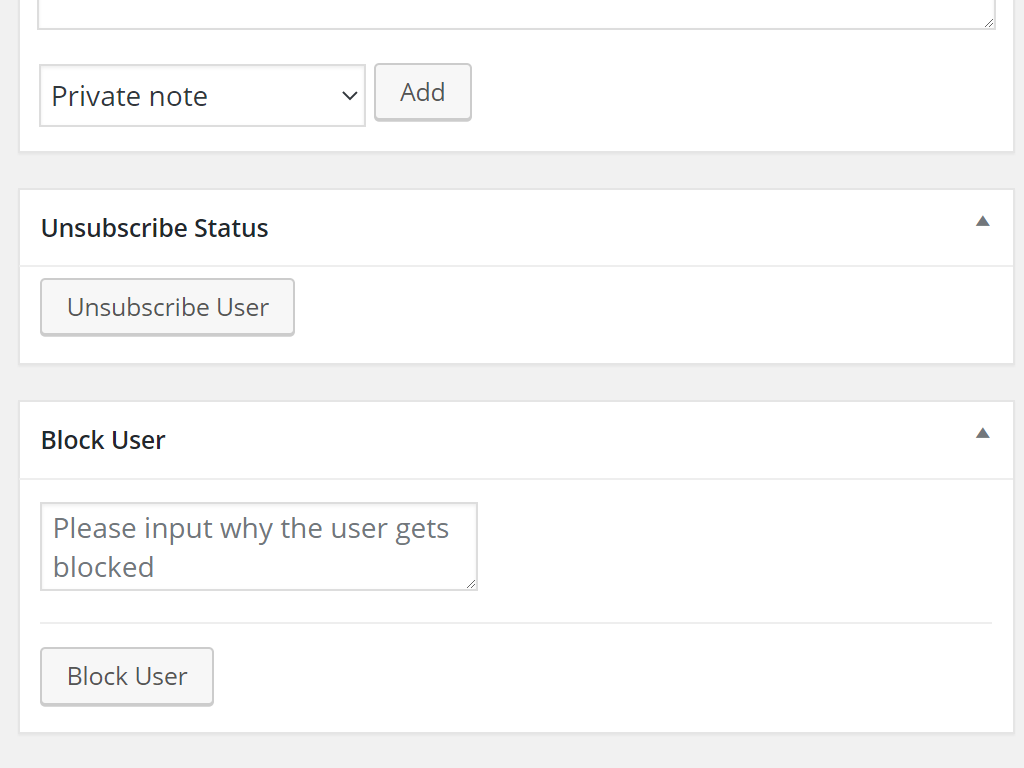The width and height of the screenshot is (1024, 768).
Task: Collapse the Unsubscribe Status panel arrow
Action: (982, 222)
